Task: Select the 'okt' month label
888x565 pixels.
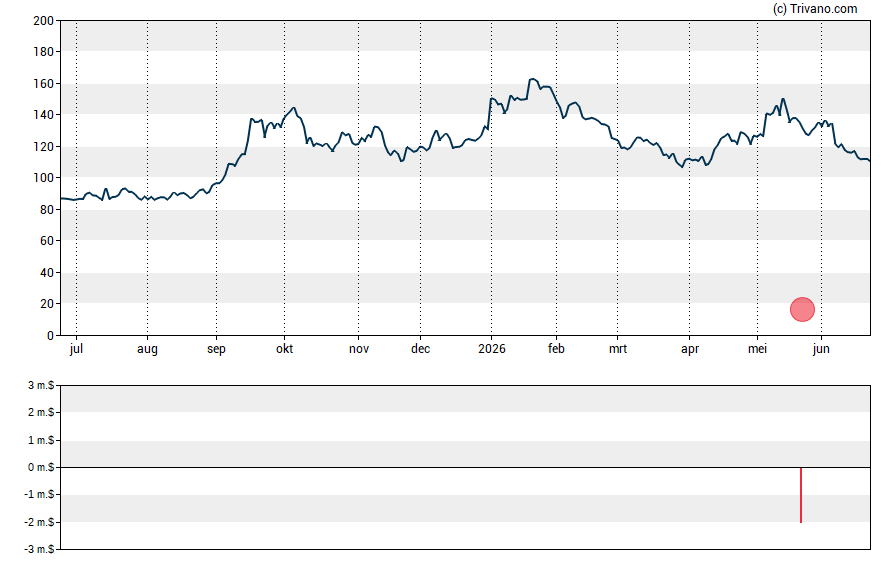Action: [284, 349]
